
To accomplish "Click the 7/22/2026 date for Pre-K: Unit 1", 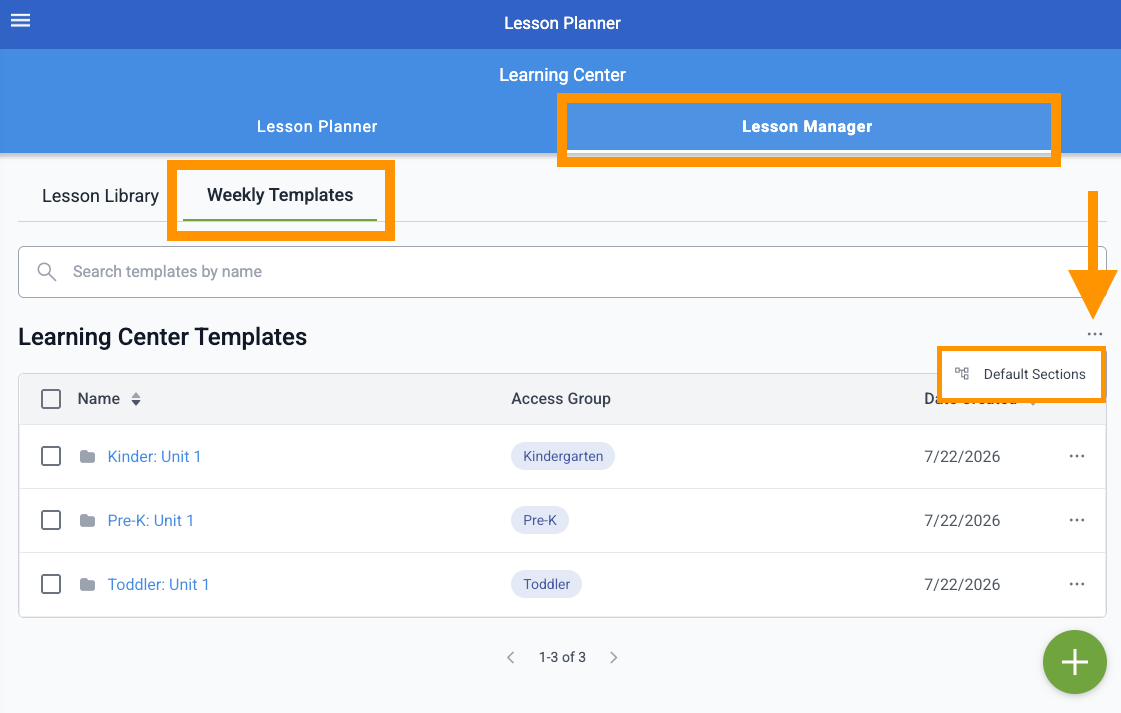I will 962,521.
